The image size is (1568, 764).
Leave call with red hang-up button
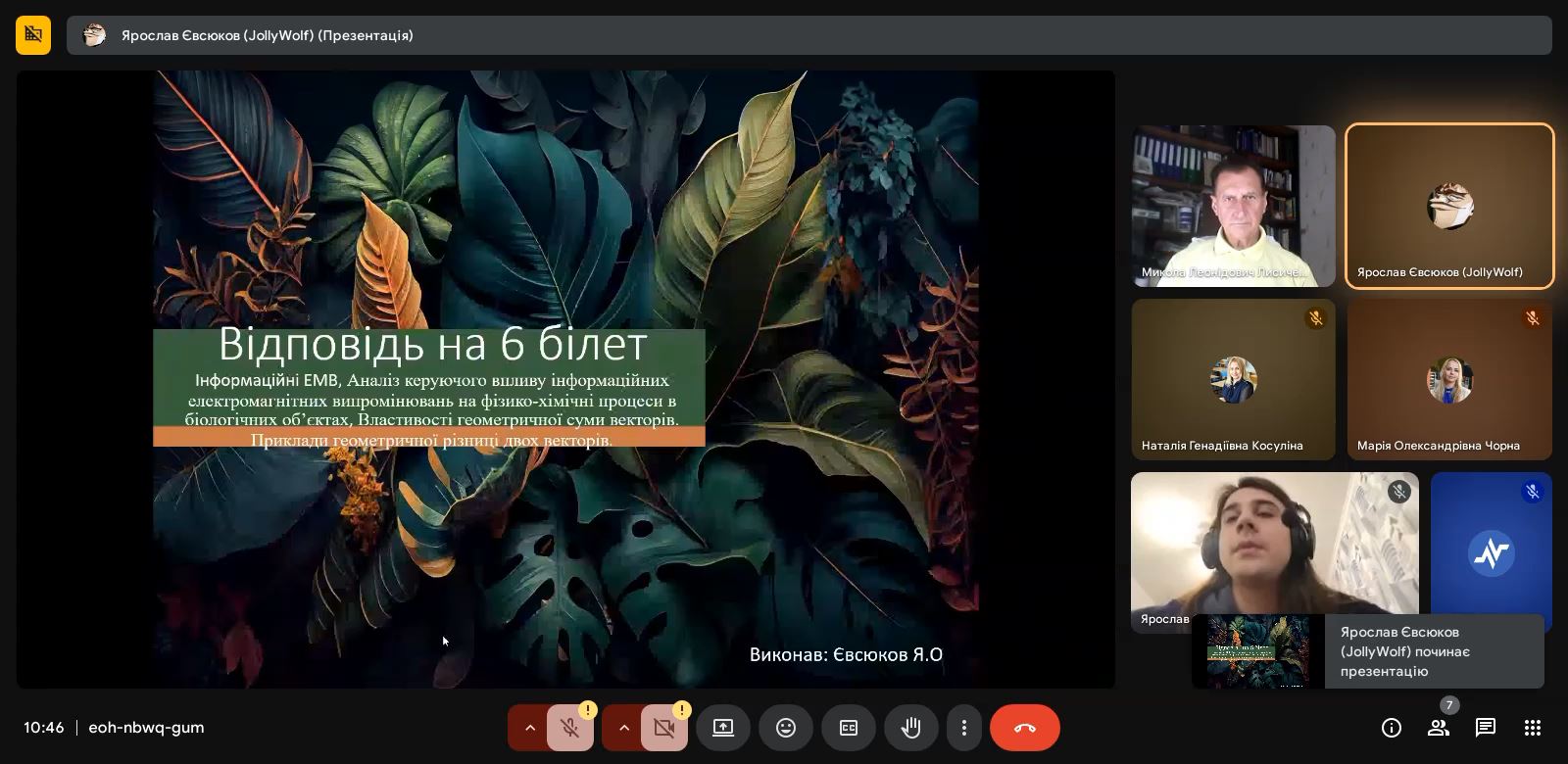pos(1024,728)
